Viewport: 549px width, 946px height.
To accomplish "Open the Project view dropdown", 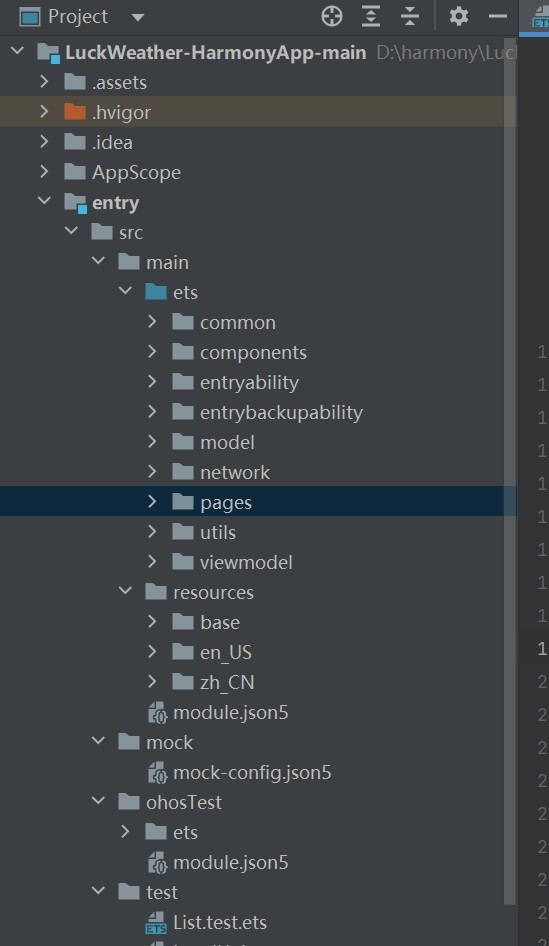I will pyautogui.click(x=138, y=17).
